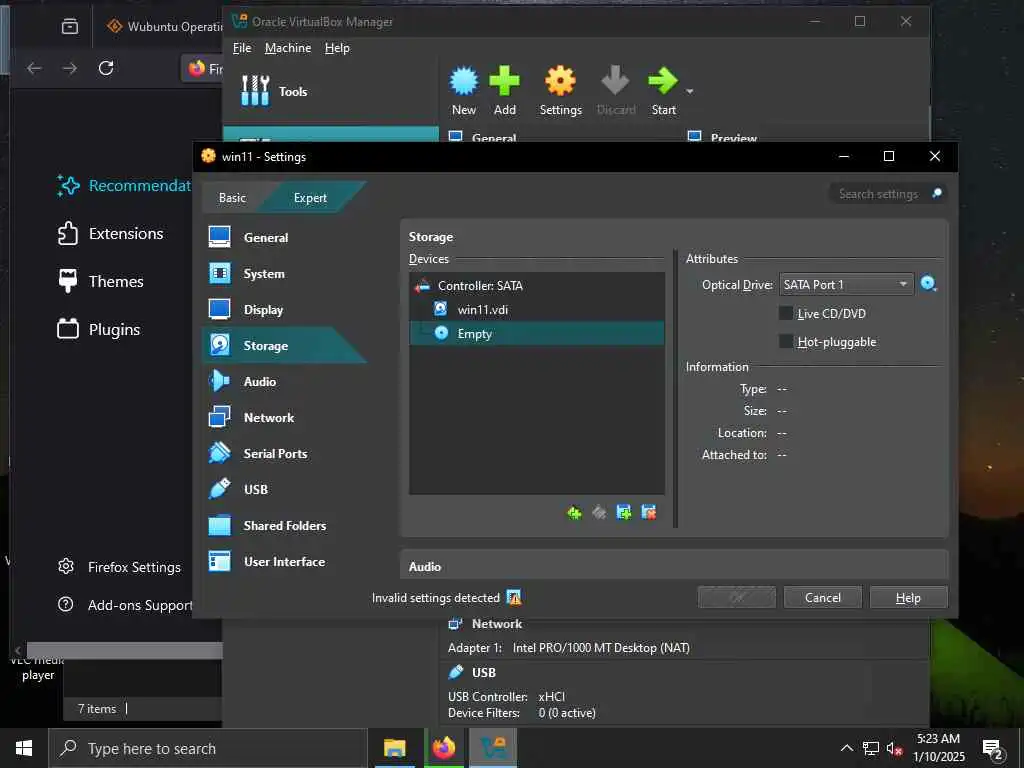Click the Network section header in Manager details
Image resolution: width=1024 pixels, height=768 pixels.
[496, 624]
